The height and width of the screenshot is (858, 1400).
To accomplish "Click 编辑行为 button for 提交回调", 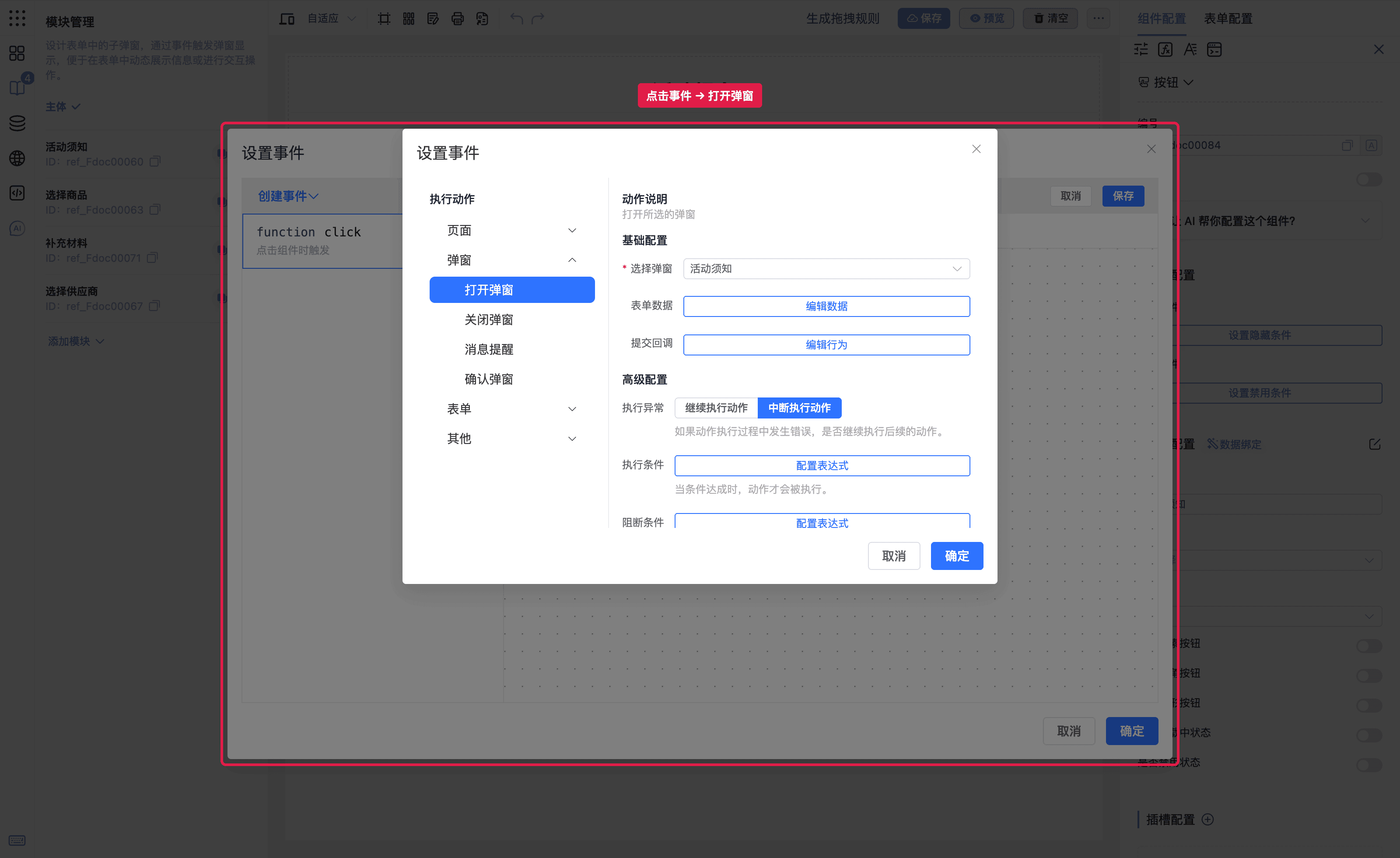I will click(826, 345).
